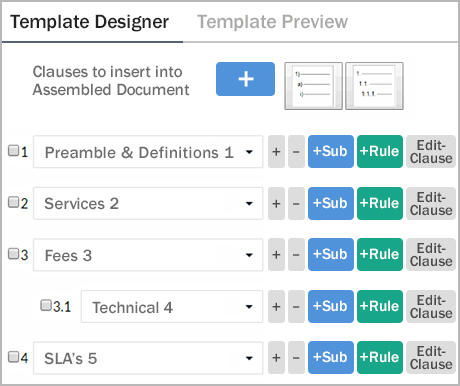This screenshot has height=386, width=460.
Task: Click the grey plus on Preamble & Definitions row
Action: click(276, 151)
